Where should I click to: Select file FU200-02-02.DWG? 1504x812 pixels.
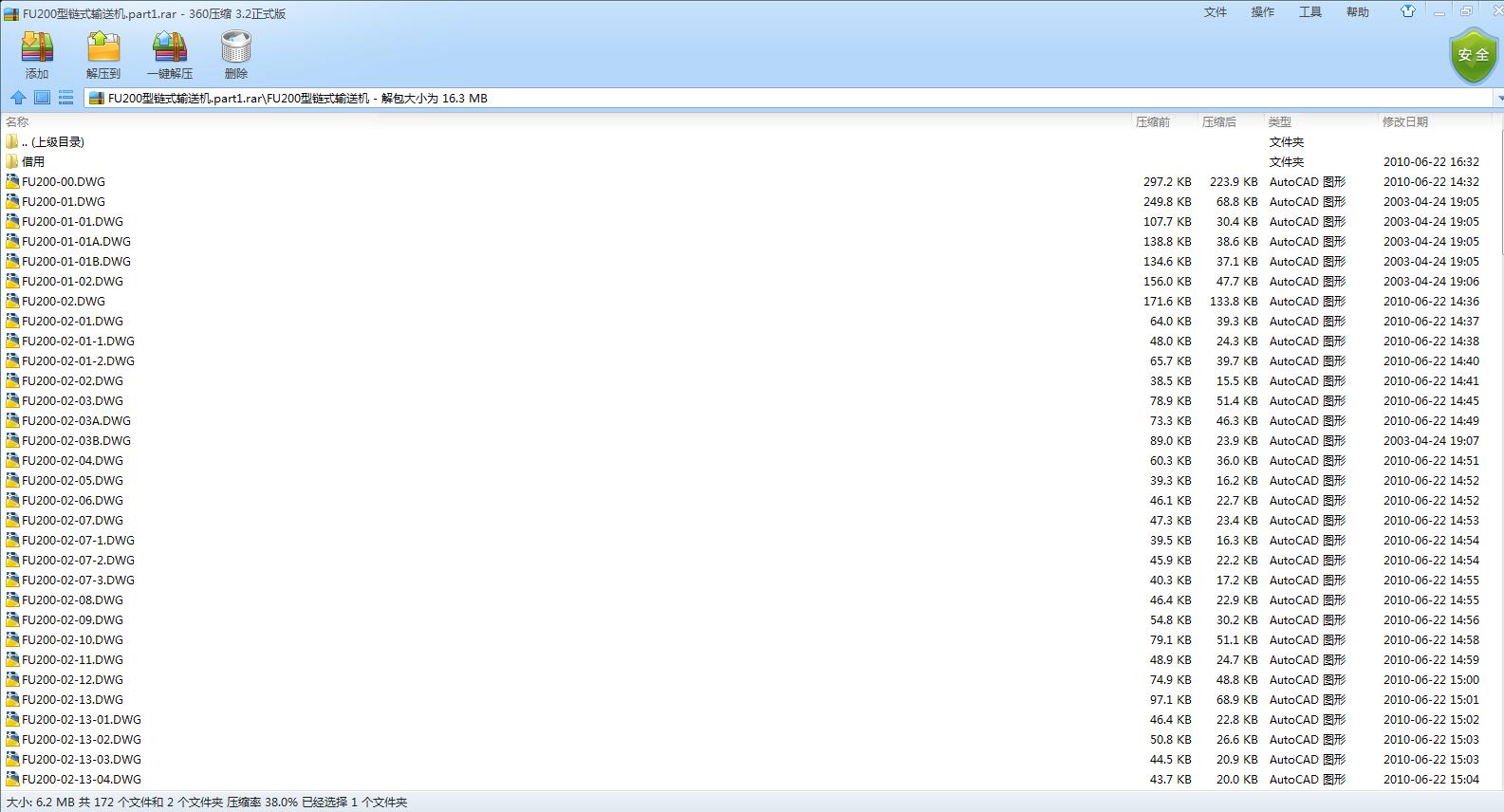point(72,380)
